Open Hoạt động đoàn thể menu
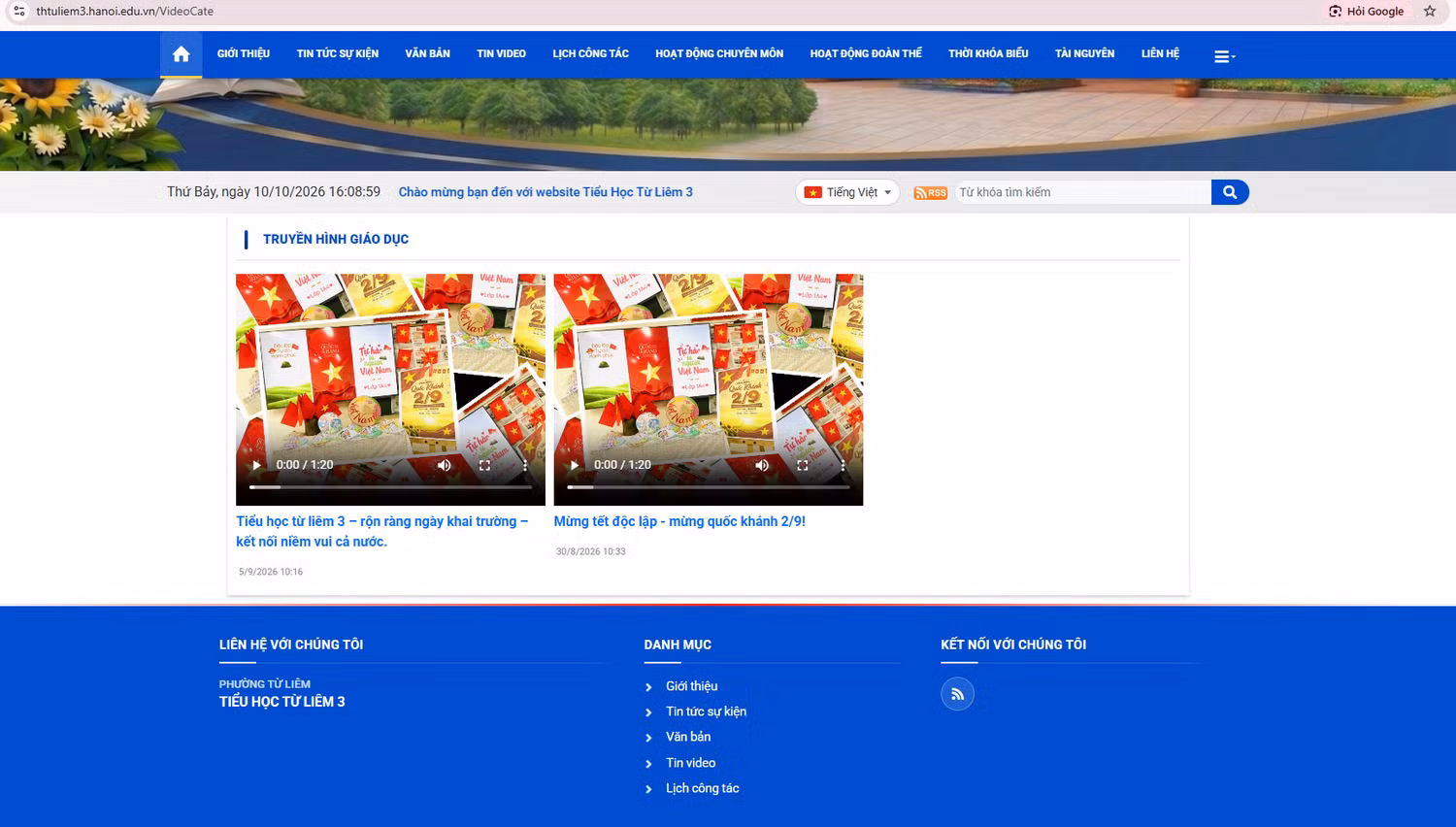This screenshot has width=1456, height=827. [x=866, y=54]
